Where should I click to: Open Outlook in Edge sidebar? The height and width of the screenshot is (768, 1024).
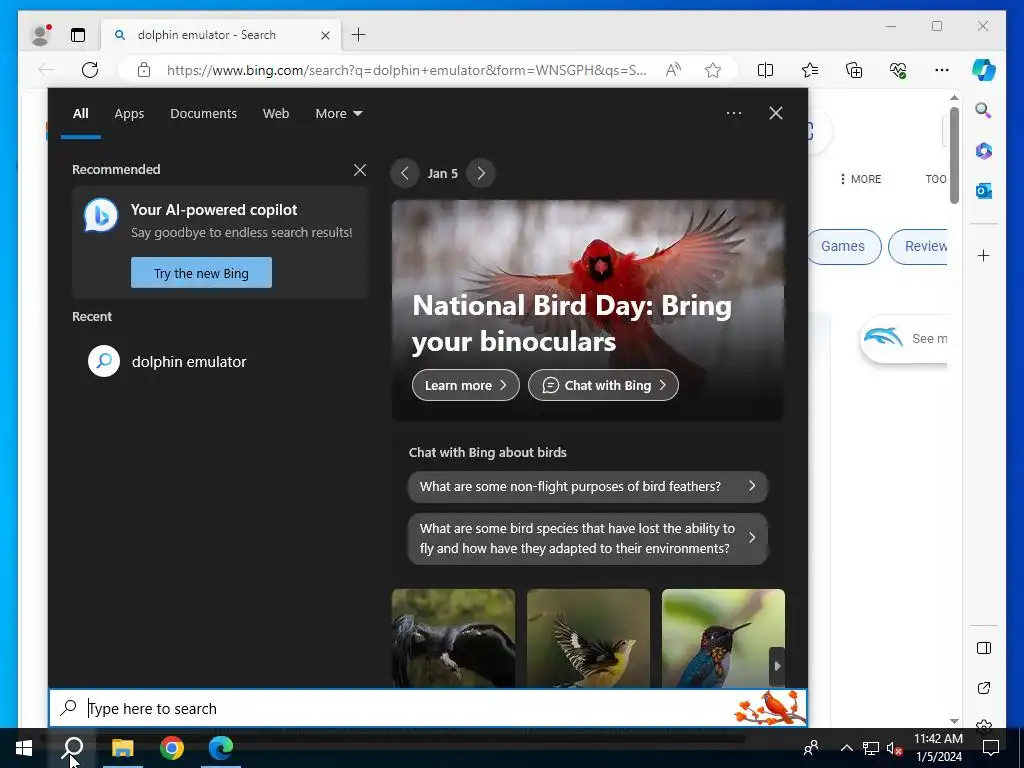pos(984,191)
